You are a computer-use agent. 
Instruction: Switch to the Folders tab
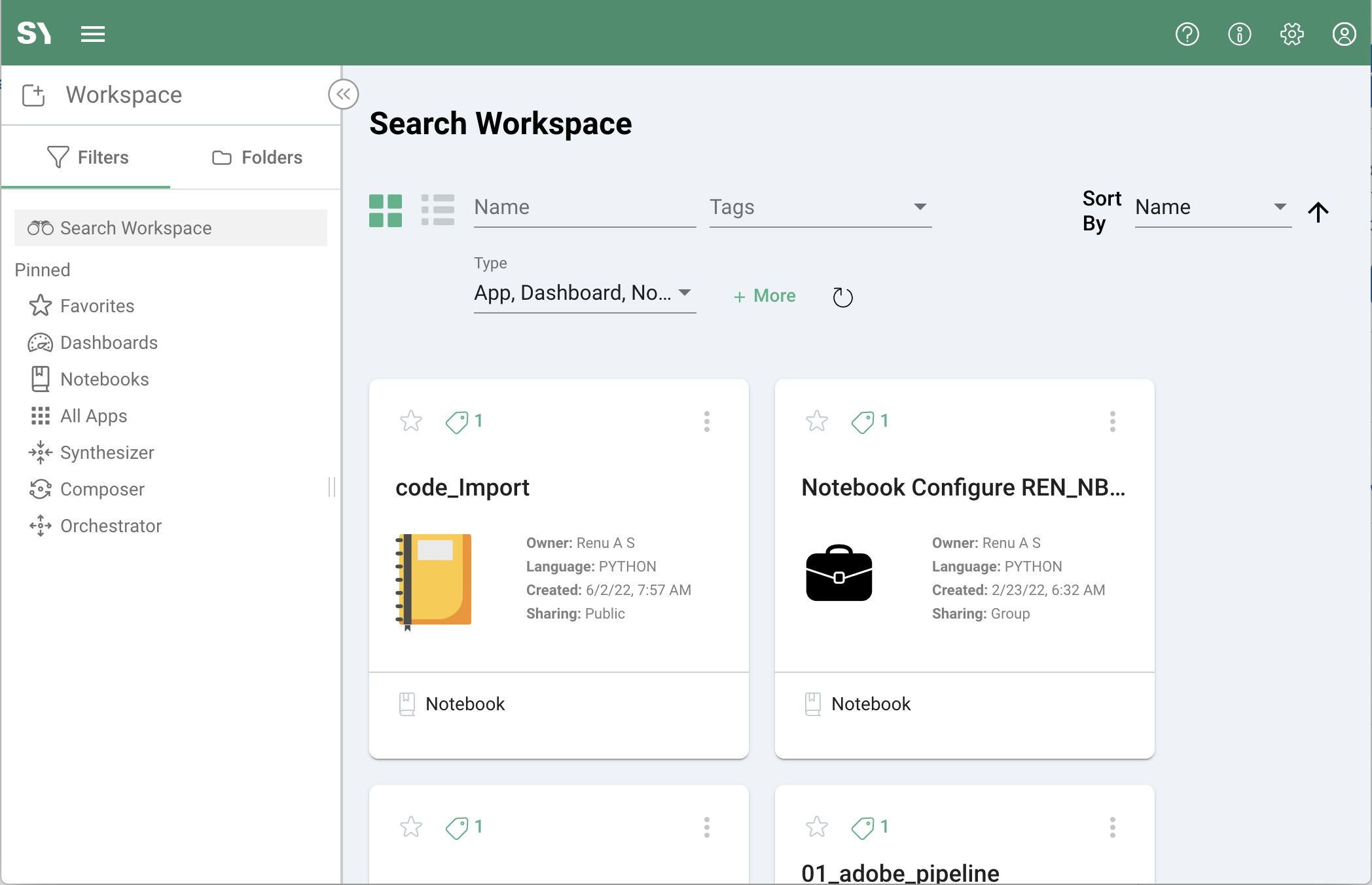pyautogui.click(x=256, y=157)
